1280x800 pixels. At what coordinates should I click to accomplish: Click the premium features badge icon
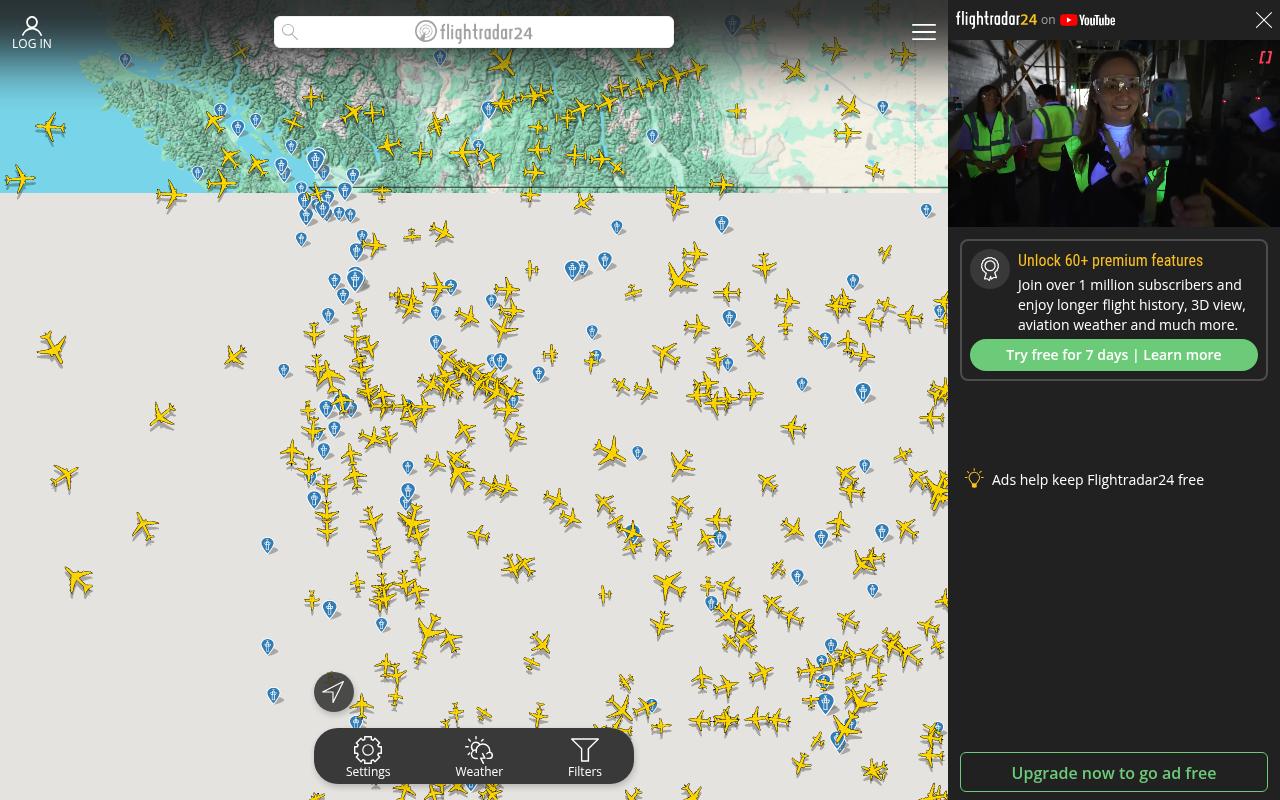tap(990, 269)
